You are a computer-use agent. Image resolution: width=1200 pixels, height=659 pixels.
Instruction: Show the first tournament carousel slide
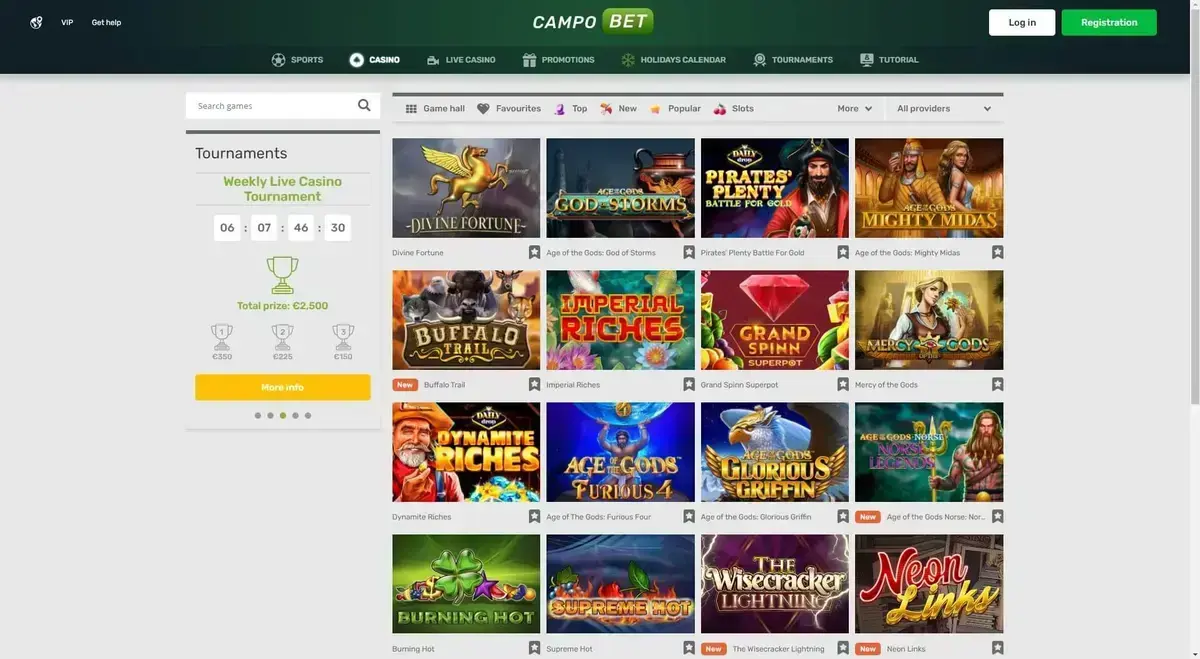point(258,415)
